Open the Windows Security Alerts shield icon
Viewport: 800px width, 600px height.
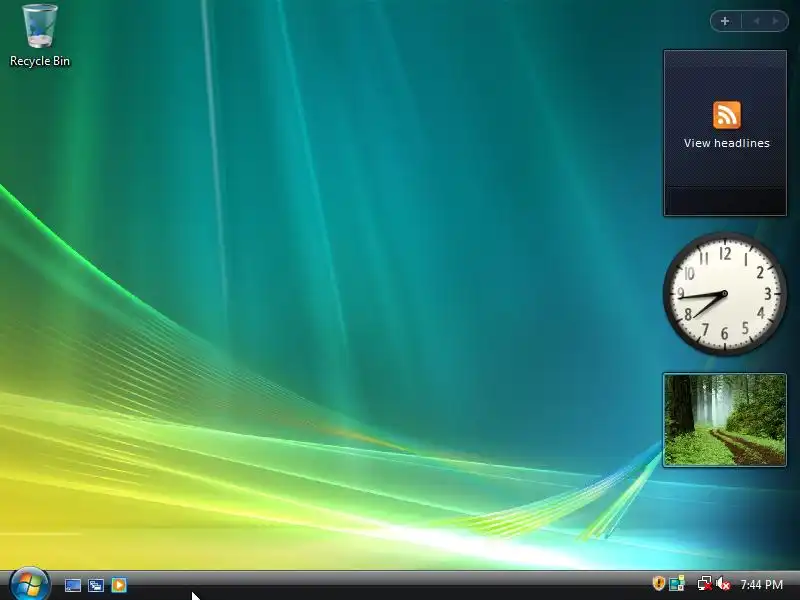(659, 583)
